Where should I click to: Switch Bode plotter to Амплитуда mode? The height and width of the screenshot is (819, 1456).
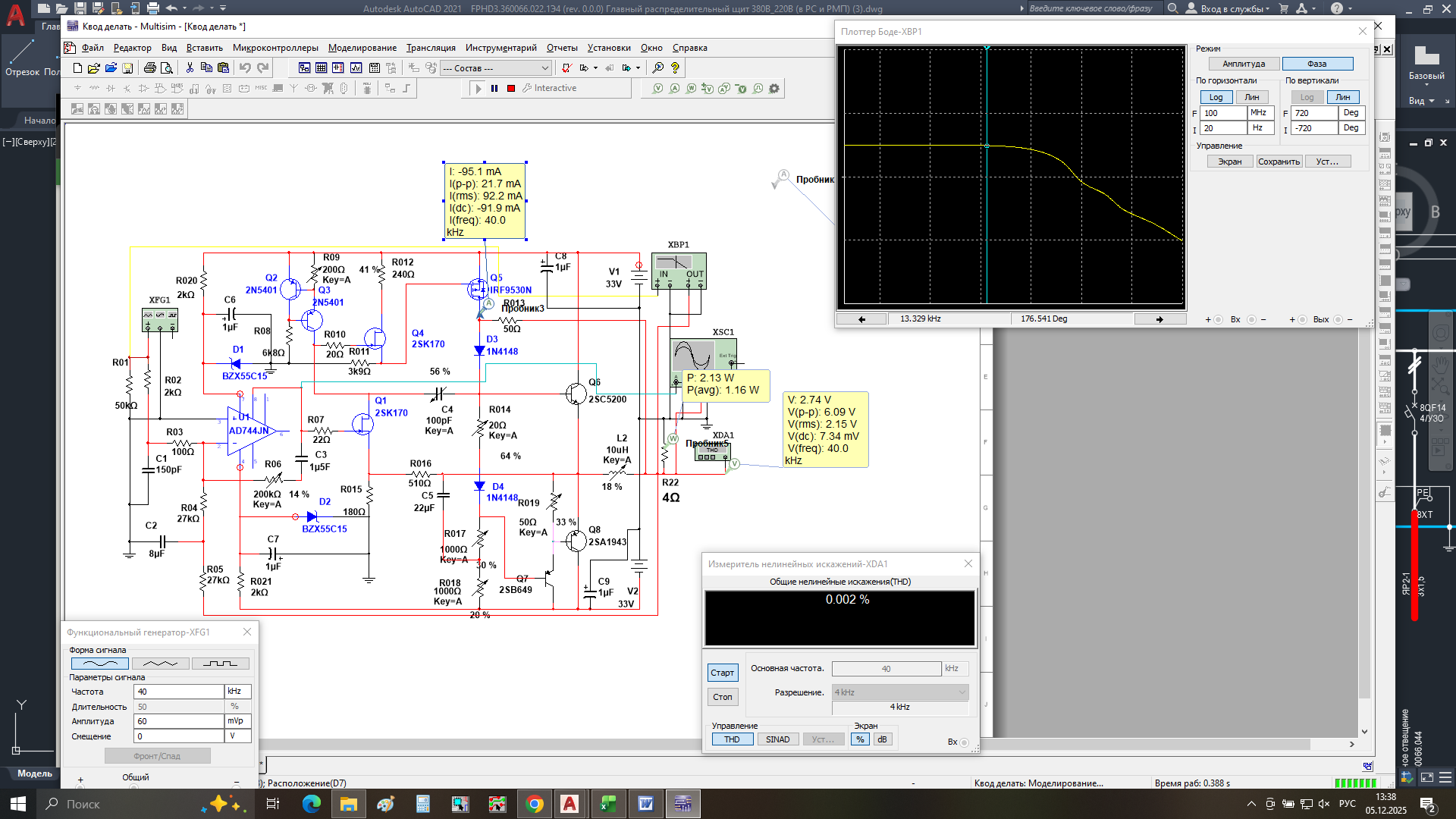click(1244, 64)
